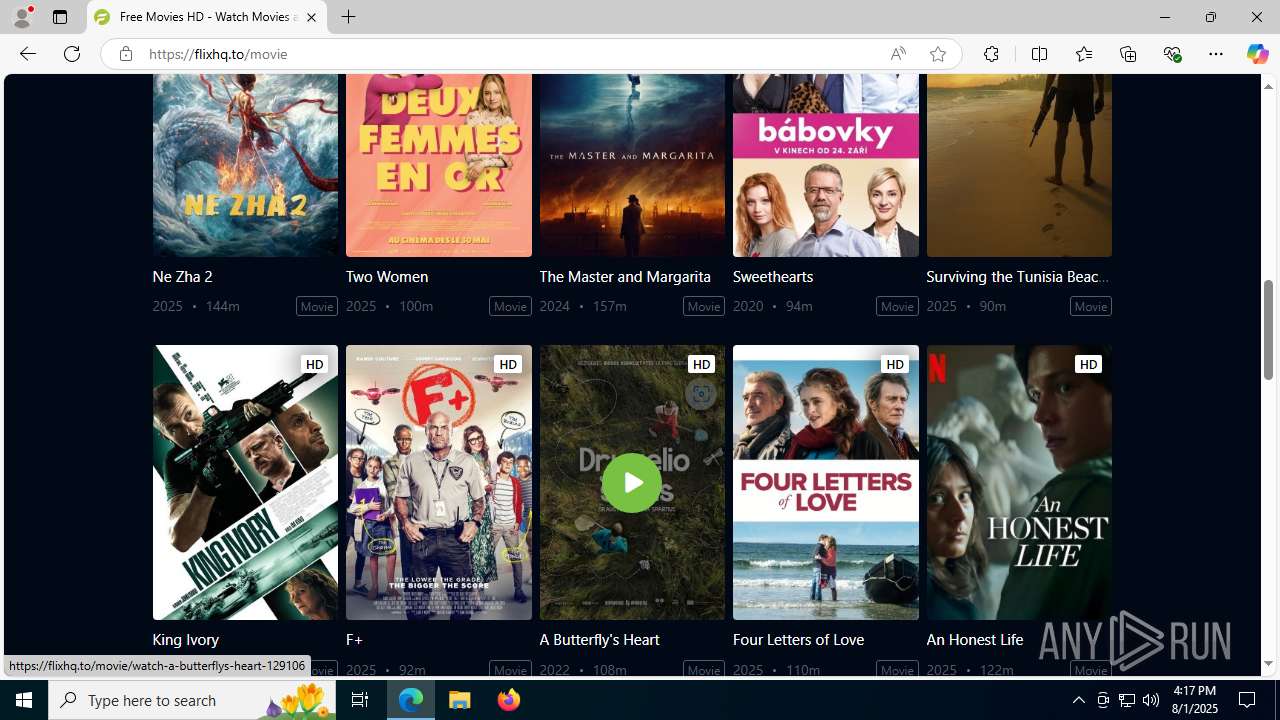Open browser Extensions icon

(x=991, y=54)
